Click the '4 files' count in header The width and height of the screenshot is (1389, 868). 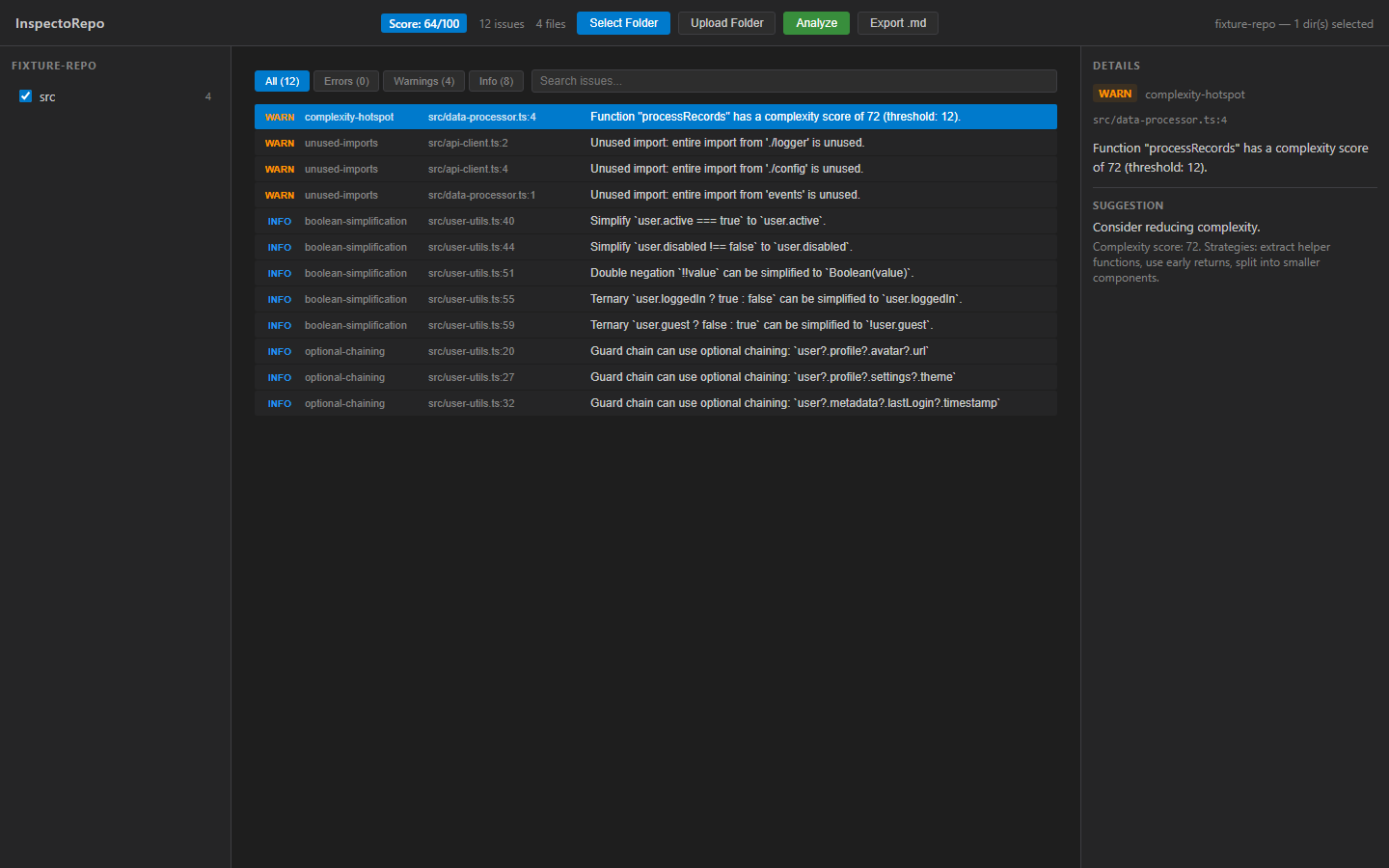tap(551, 24)
